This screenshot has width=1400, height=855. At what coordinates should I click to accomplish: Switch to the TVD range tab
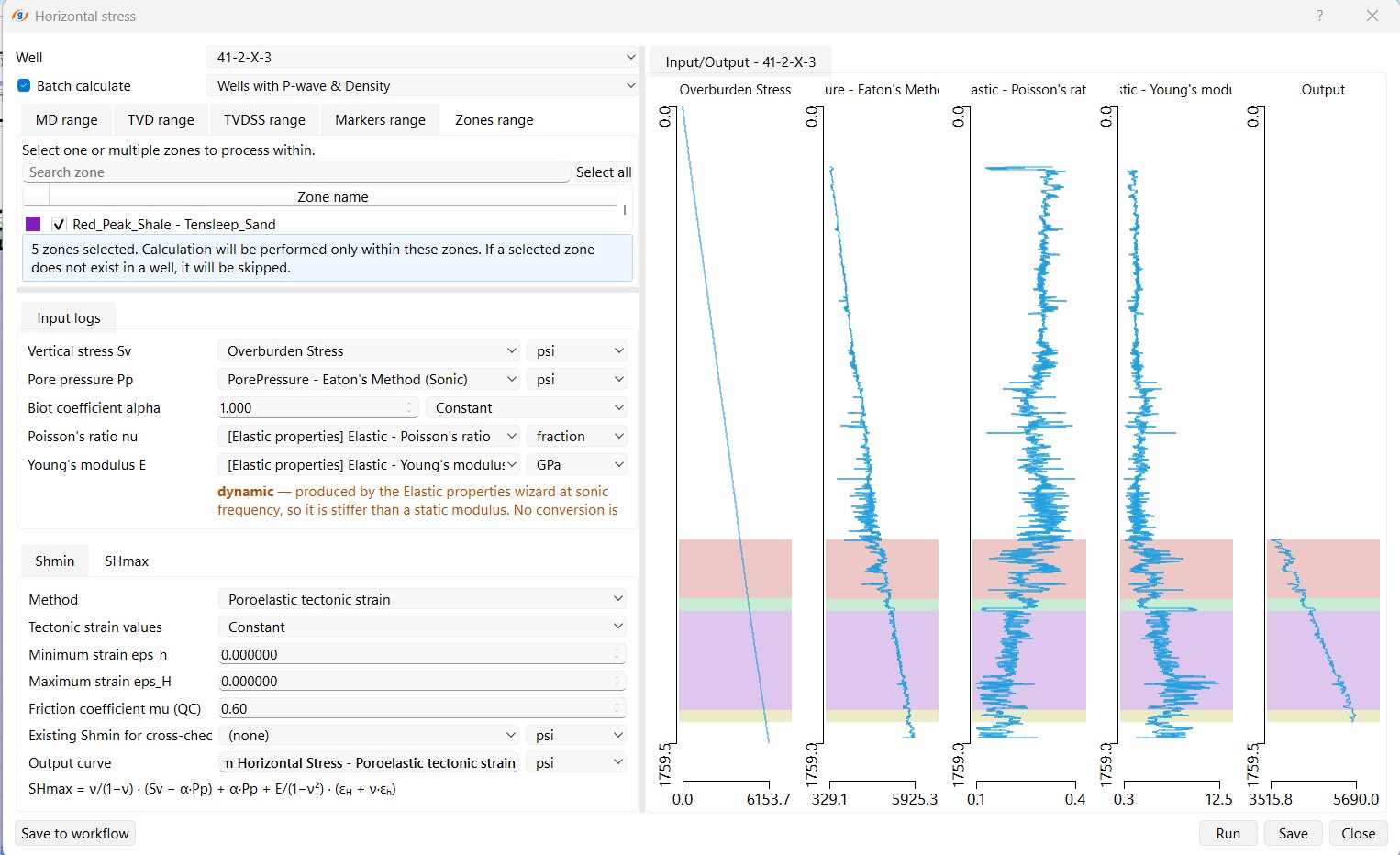(x=161, y=120)
